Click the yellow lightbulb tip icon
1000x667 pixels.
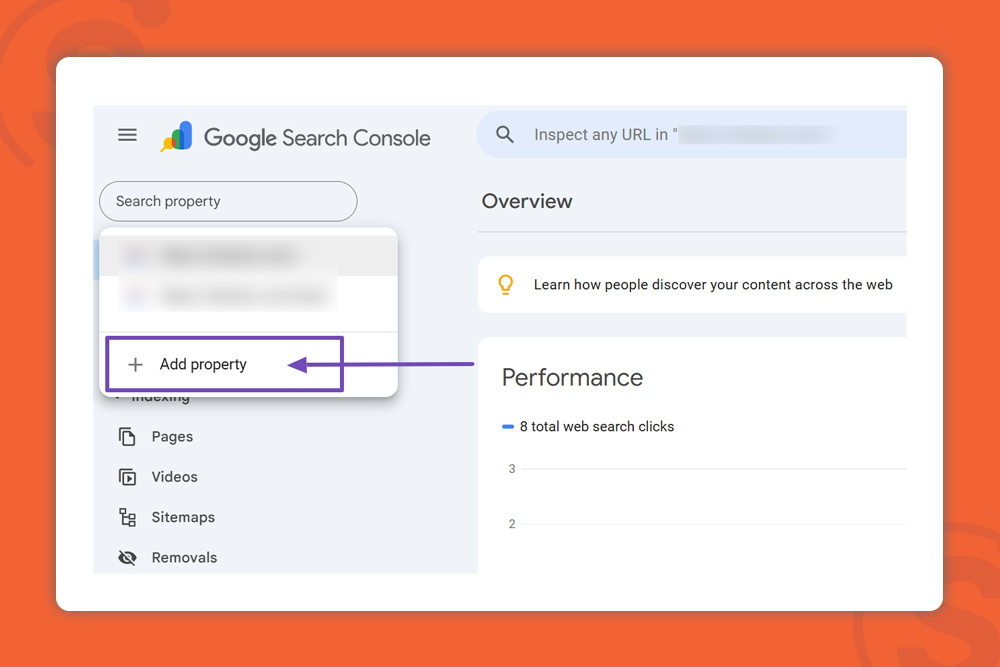pos(506,285)
